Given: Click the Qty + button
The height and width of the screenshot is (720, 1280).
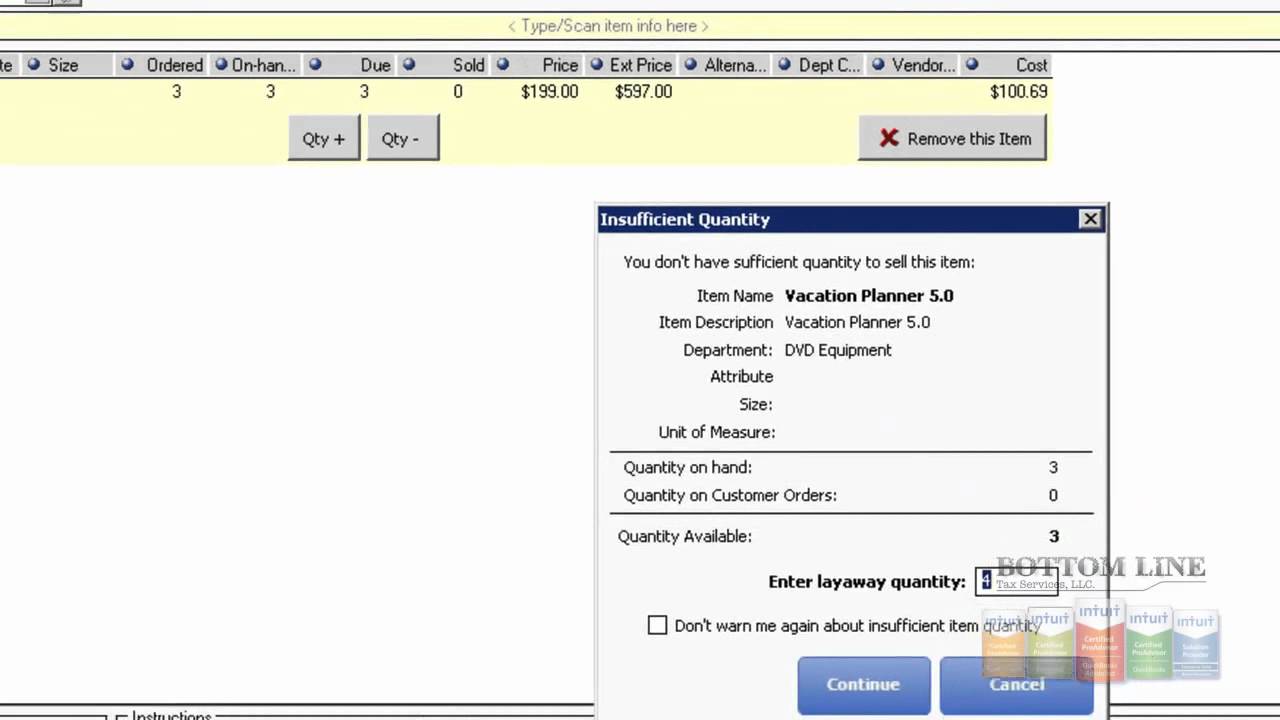Looking at the screenshot, I should tap(324, 138).
